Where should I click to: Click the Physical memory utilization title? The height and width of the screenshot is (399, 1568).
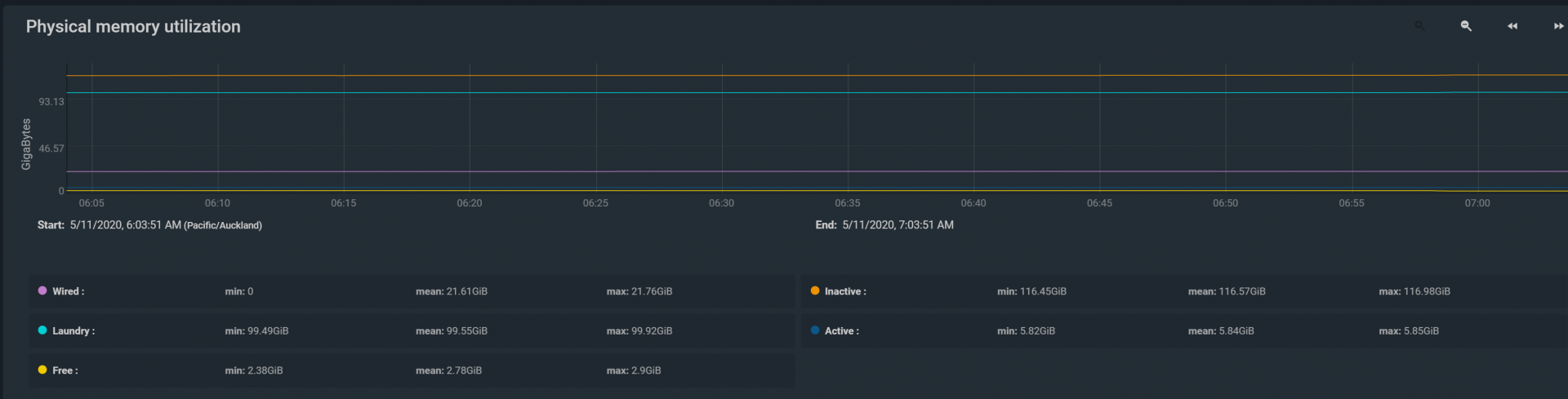[133, 27]
